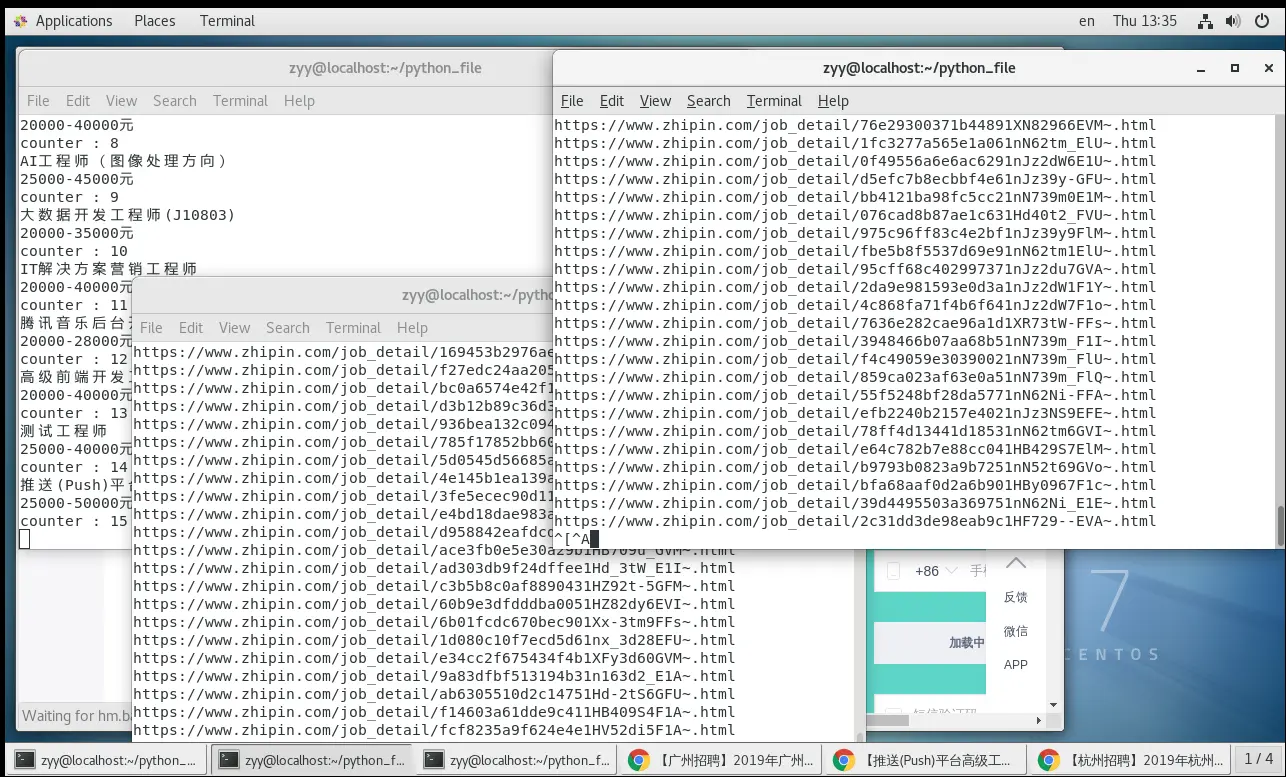The width and height of the screenshot is (1286, 777).
Task: Open Search menu in front terminal window
Action: (709, 101)
